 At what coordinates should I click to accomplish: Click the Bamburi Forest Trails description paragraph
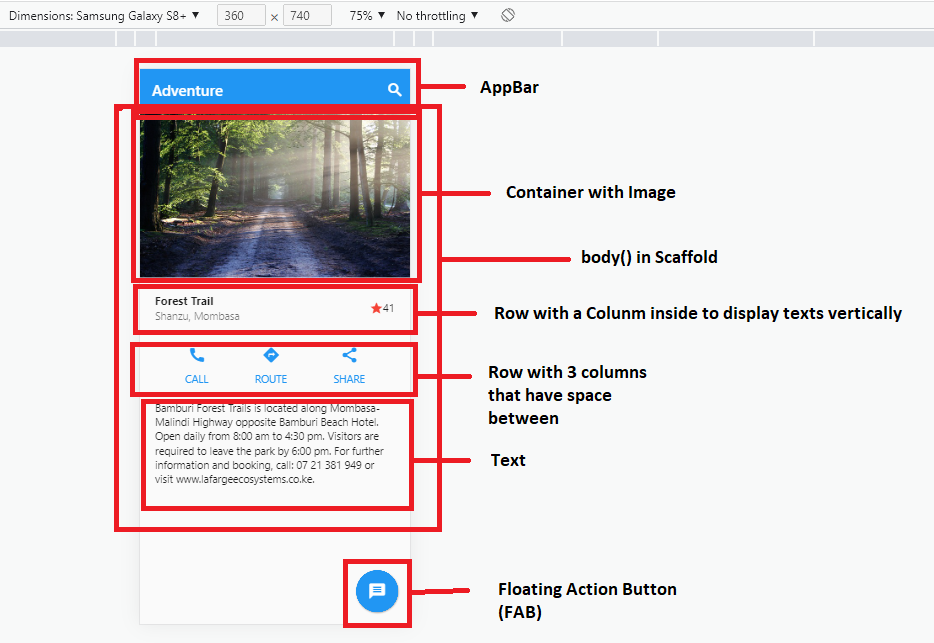coord(277,449)
